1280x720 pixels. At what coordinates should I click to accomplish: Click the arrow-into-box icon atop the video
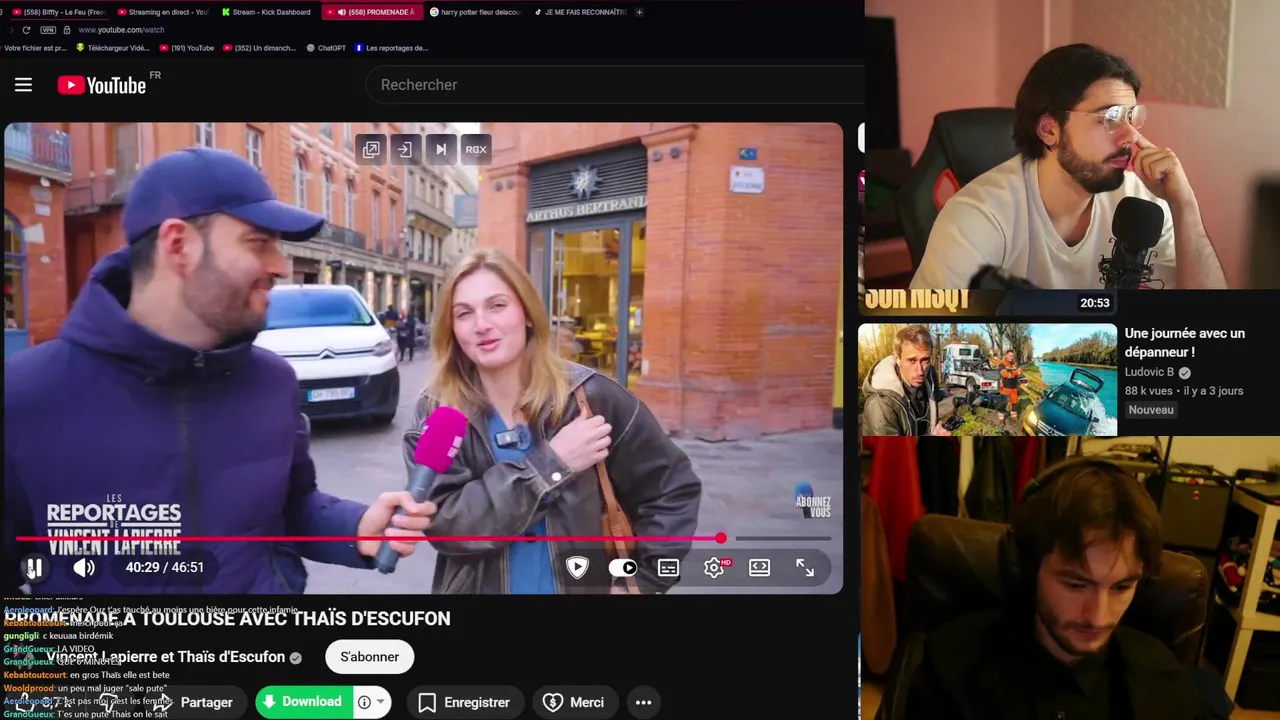(405, 149)
